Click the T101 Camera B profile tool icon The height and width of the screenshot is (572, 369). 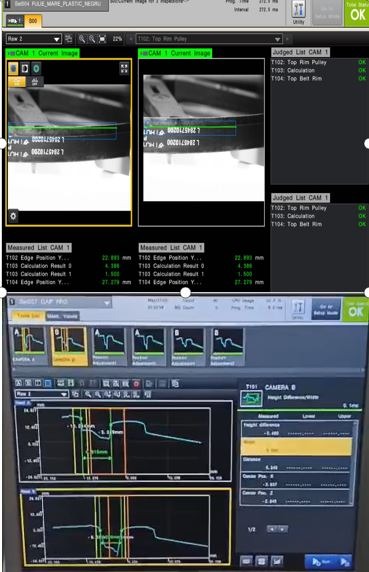coord(251,398)
